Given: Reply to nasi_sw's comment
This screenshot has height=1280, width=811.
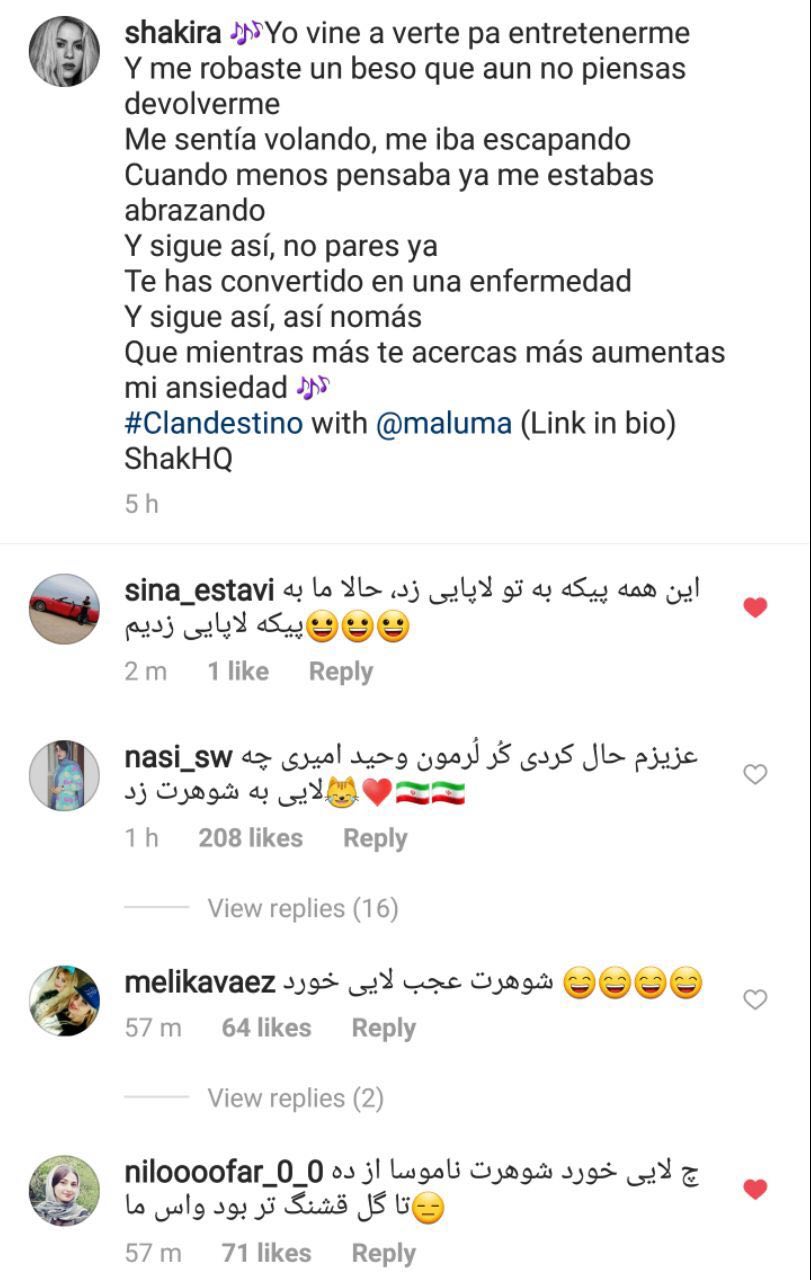Looking at the screenshot, I should 375,838.
